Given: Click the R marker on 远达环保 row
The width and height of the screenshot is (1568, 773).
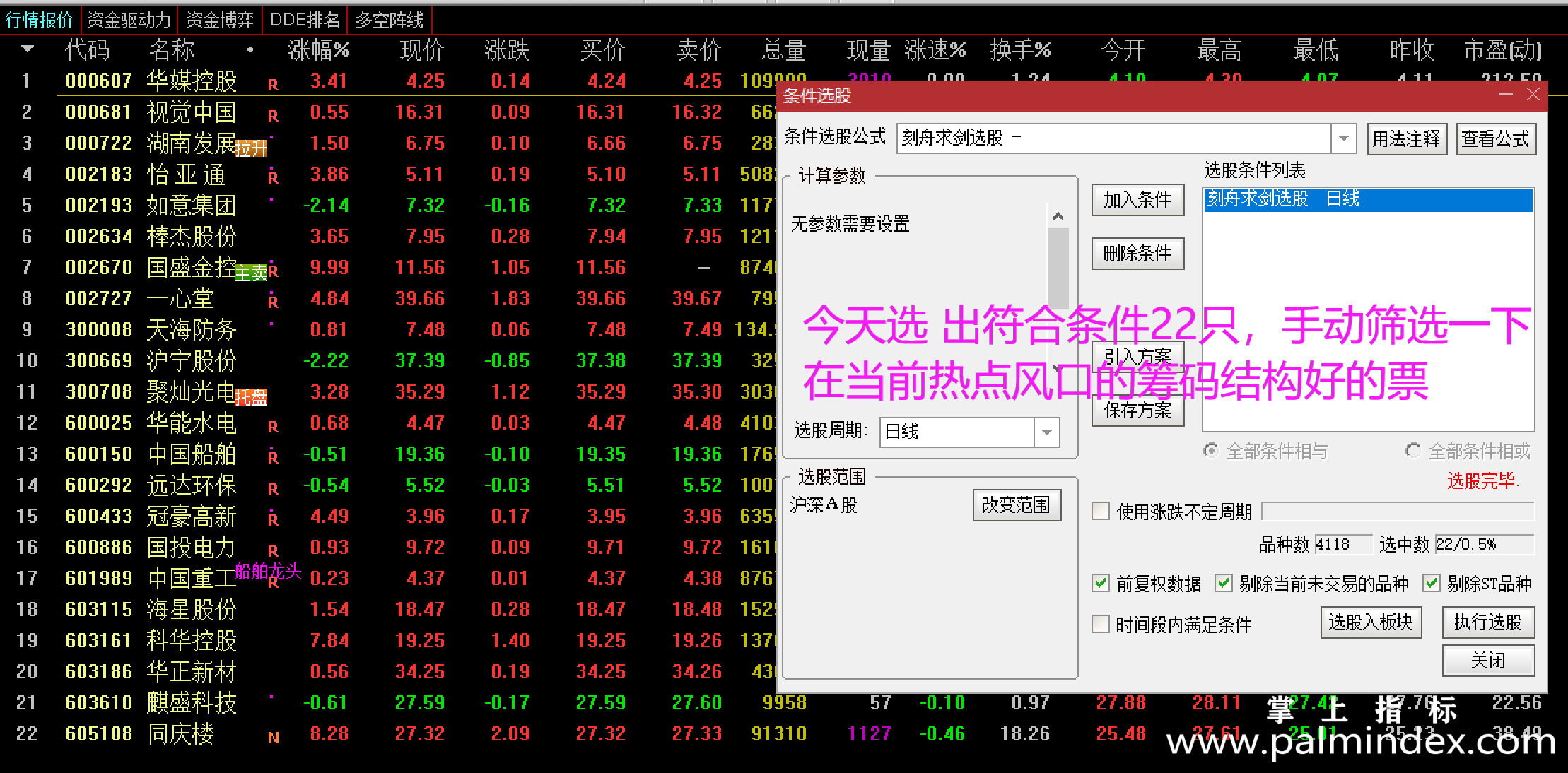Looking at the screenshot, I should [273, 489].
